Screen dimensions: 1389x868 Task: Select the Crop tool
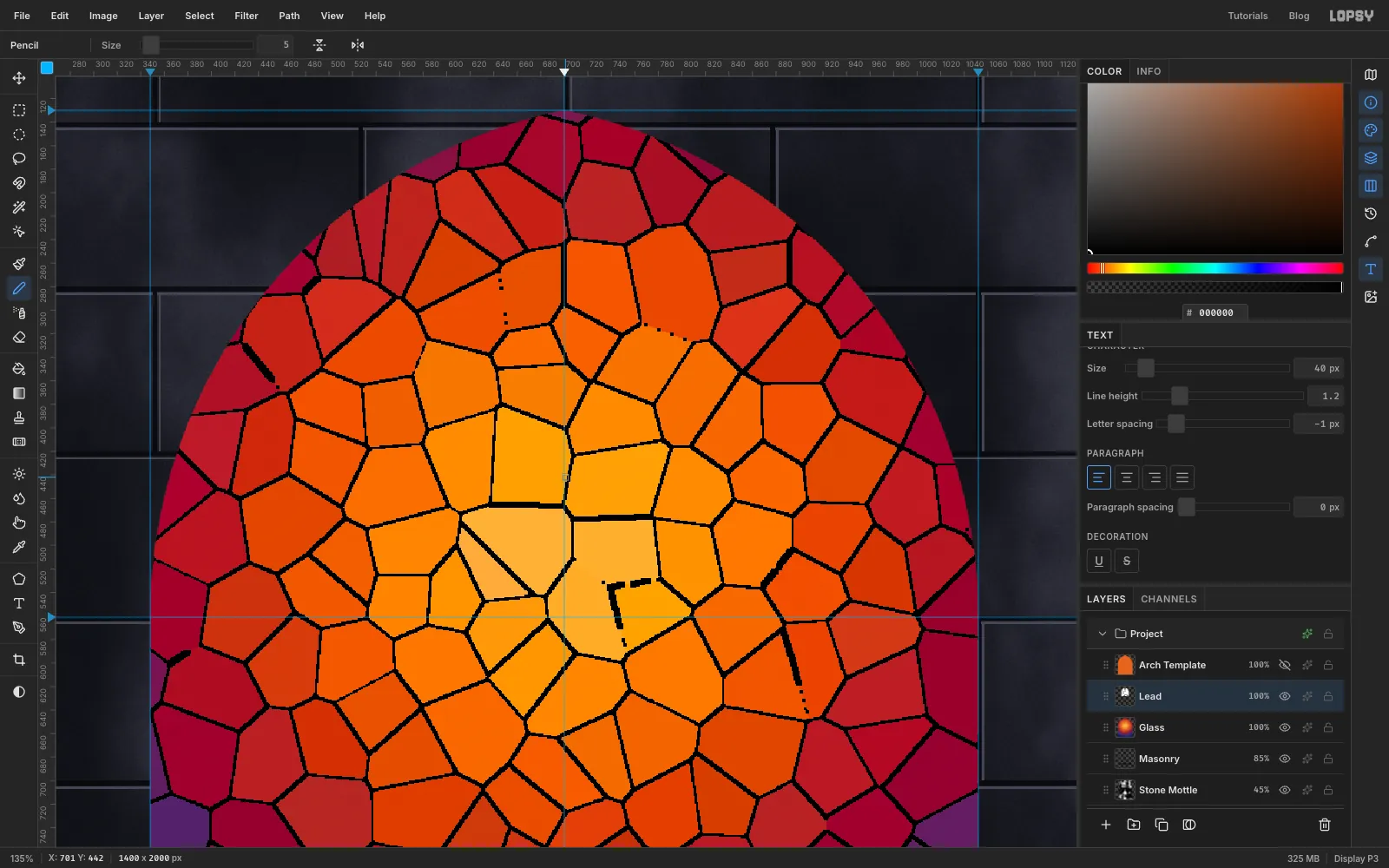tap(19, 660)
